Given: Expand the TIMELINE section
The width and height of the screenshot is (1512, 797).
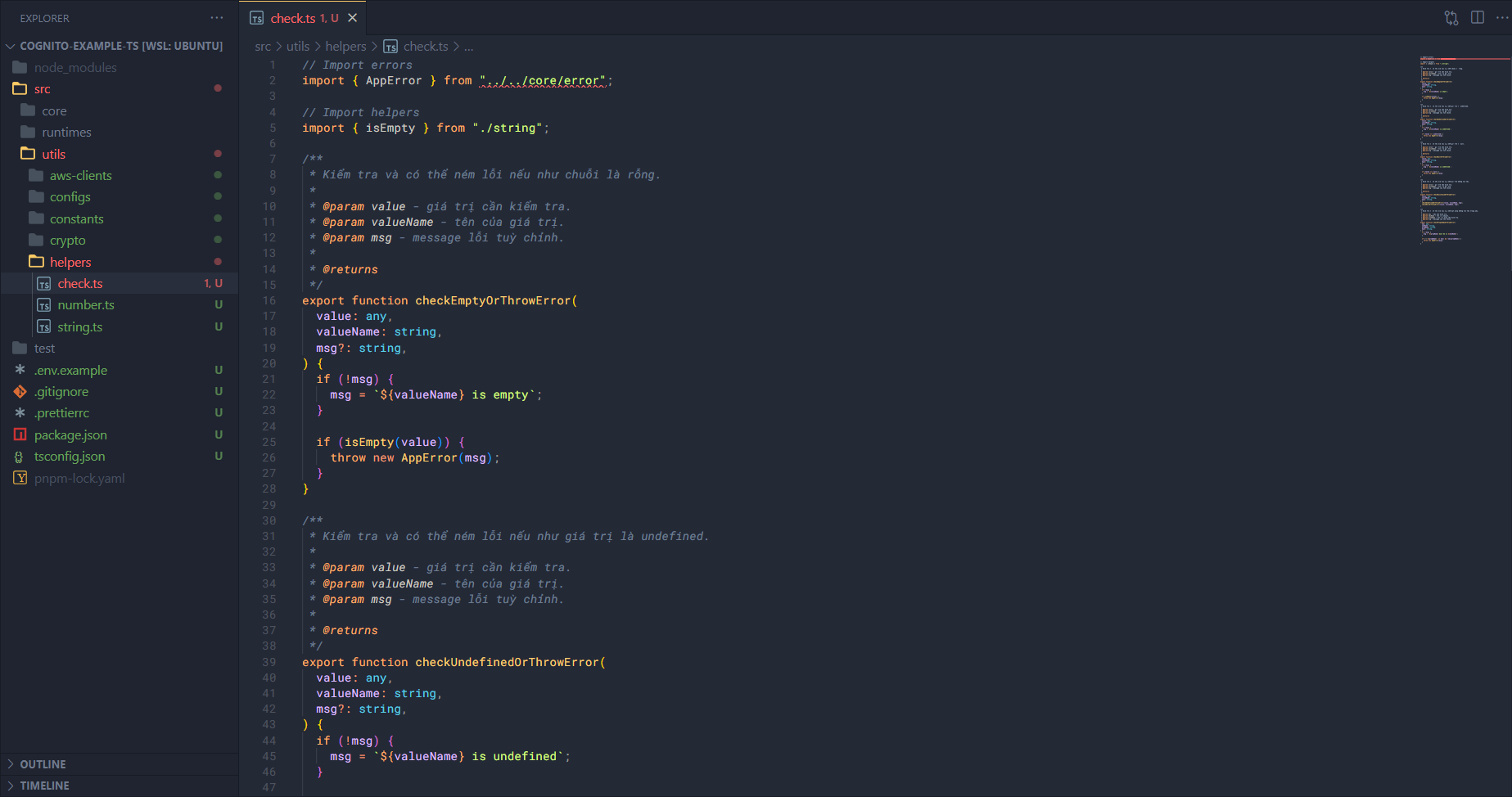Looking at the screenshot, I should (x=44, y=786).
